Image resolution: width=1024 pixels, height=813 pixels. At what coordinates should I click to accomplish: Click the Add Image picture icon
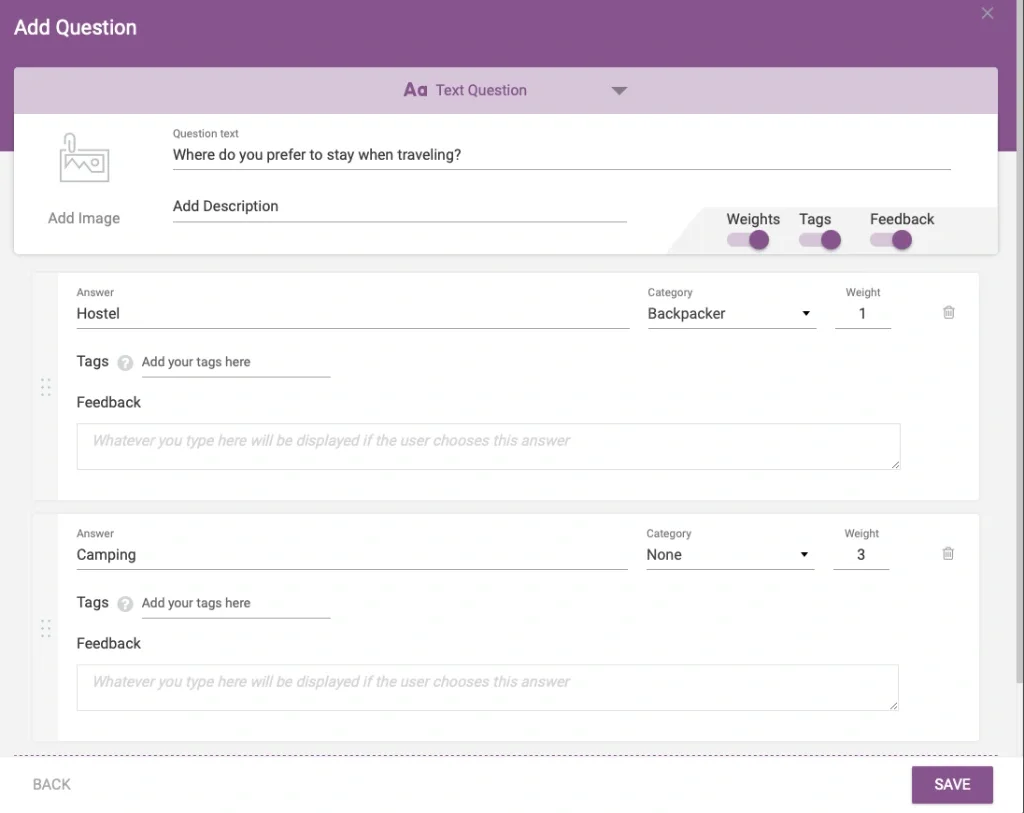[84, 160]
